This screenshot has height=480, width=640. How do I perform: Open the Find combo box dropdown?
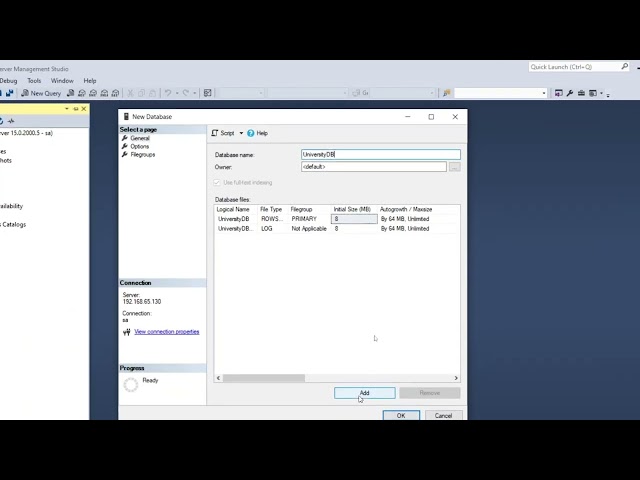[544, 93]
